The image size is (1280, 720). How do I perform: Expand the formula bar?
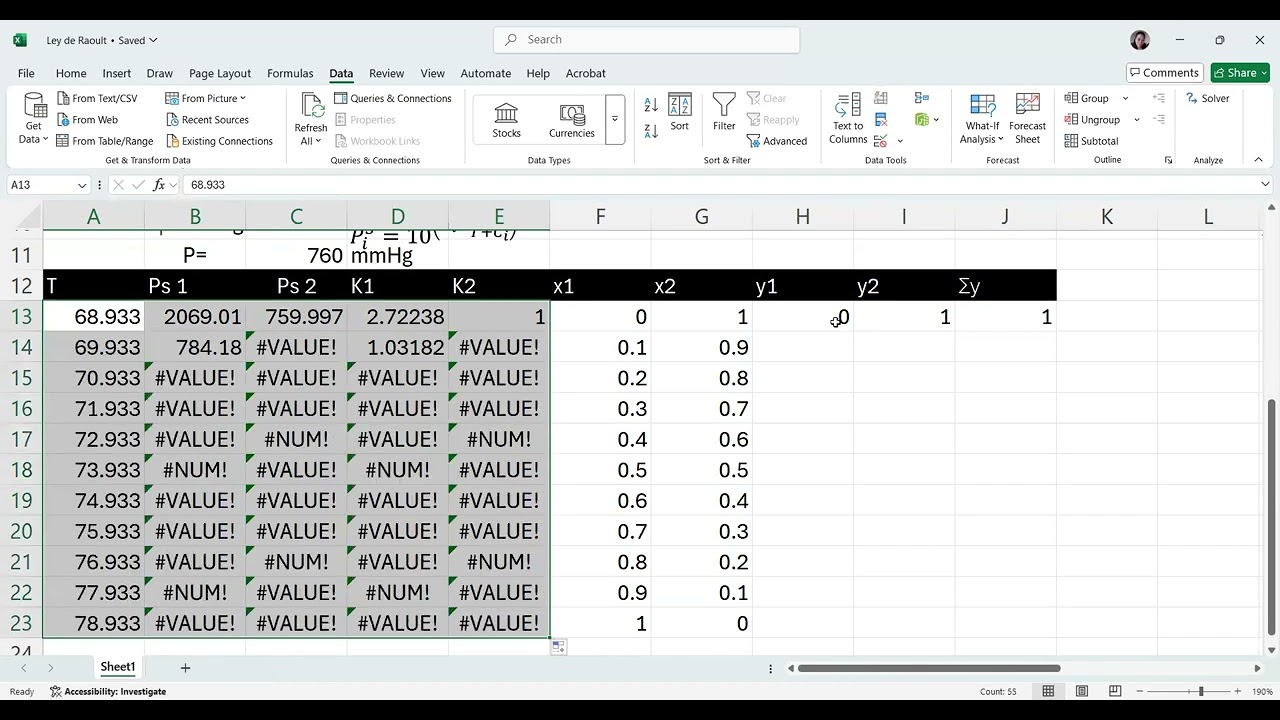pos(1265,185)
